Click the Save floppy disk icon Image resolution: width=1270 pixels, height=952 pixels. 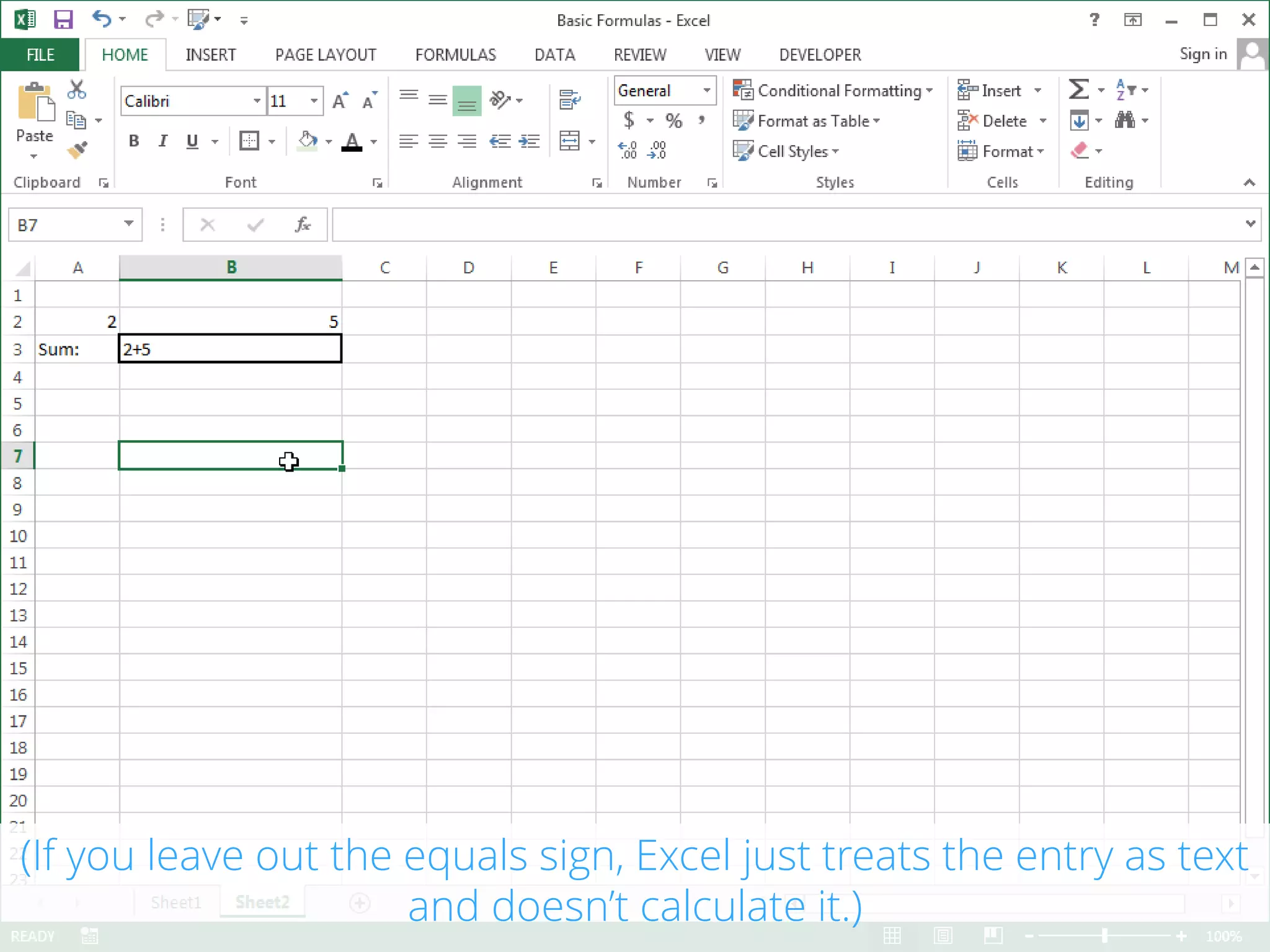point(63,20)
